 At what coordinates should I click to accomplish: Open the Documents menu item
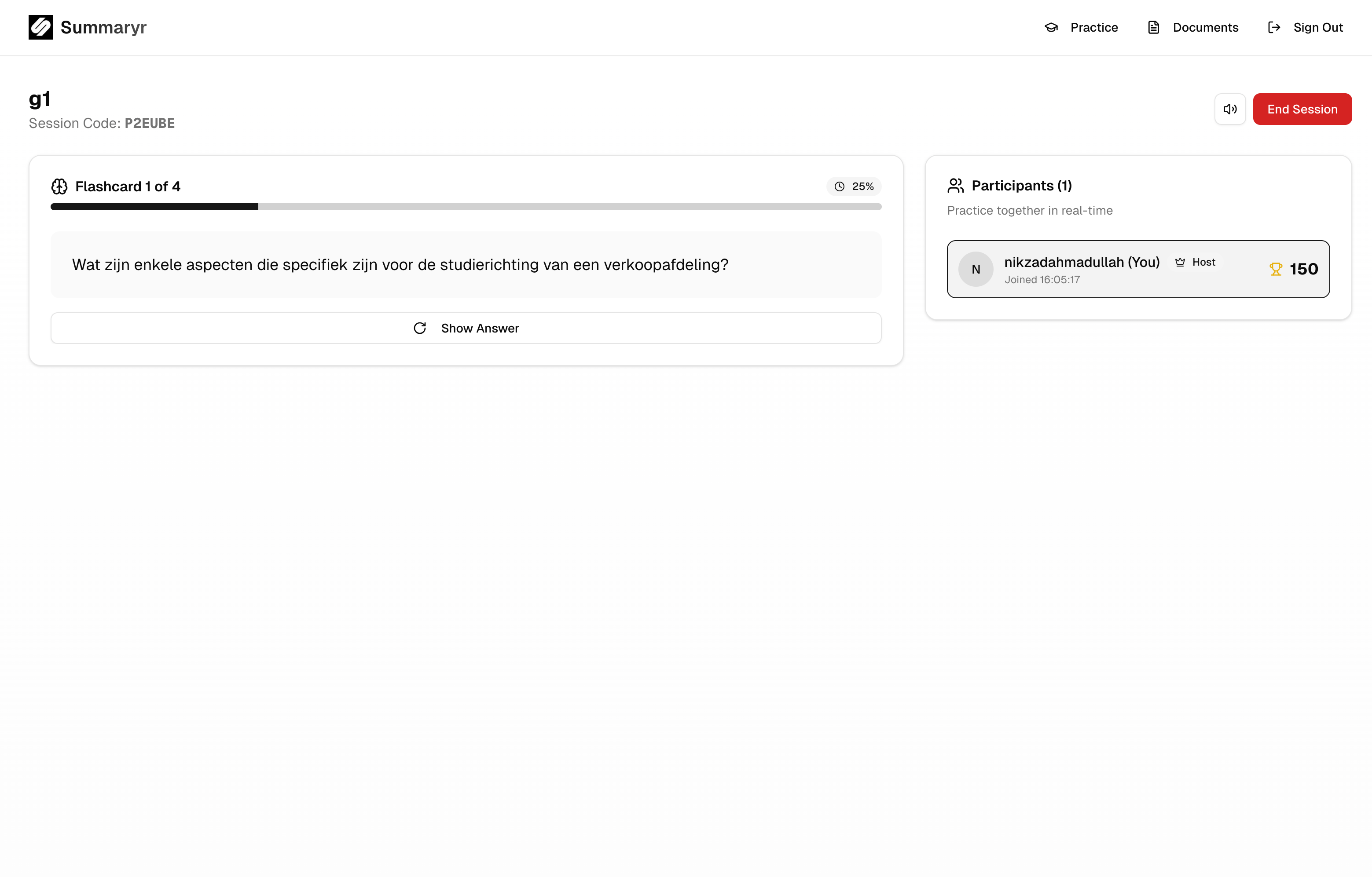click(1205, 27)
